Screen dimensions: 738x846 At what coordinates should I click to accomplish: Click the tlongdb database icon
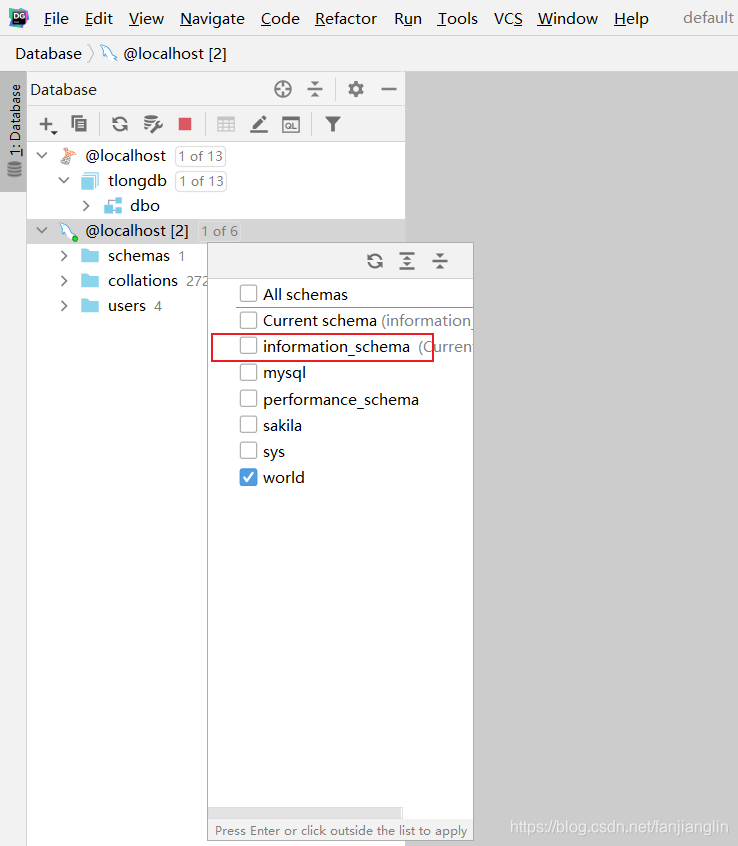point(90,181)
